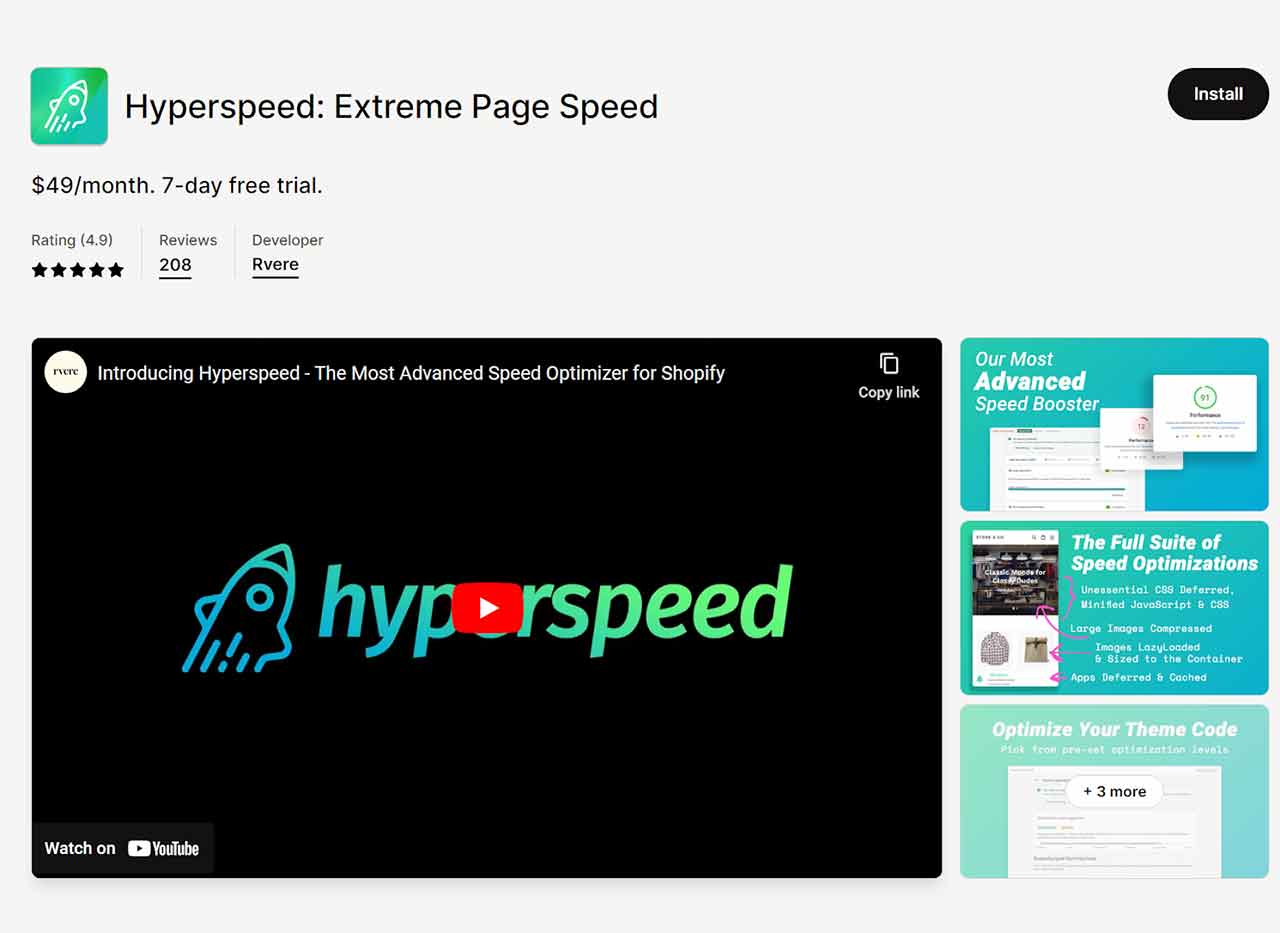This screenshot has height=933, width=1280.
Task: Click the Rating (4.9) label
Action: 72,240
